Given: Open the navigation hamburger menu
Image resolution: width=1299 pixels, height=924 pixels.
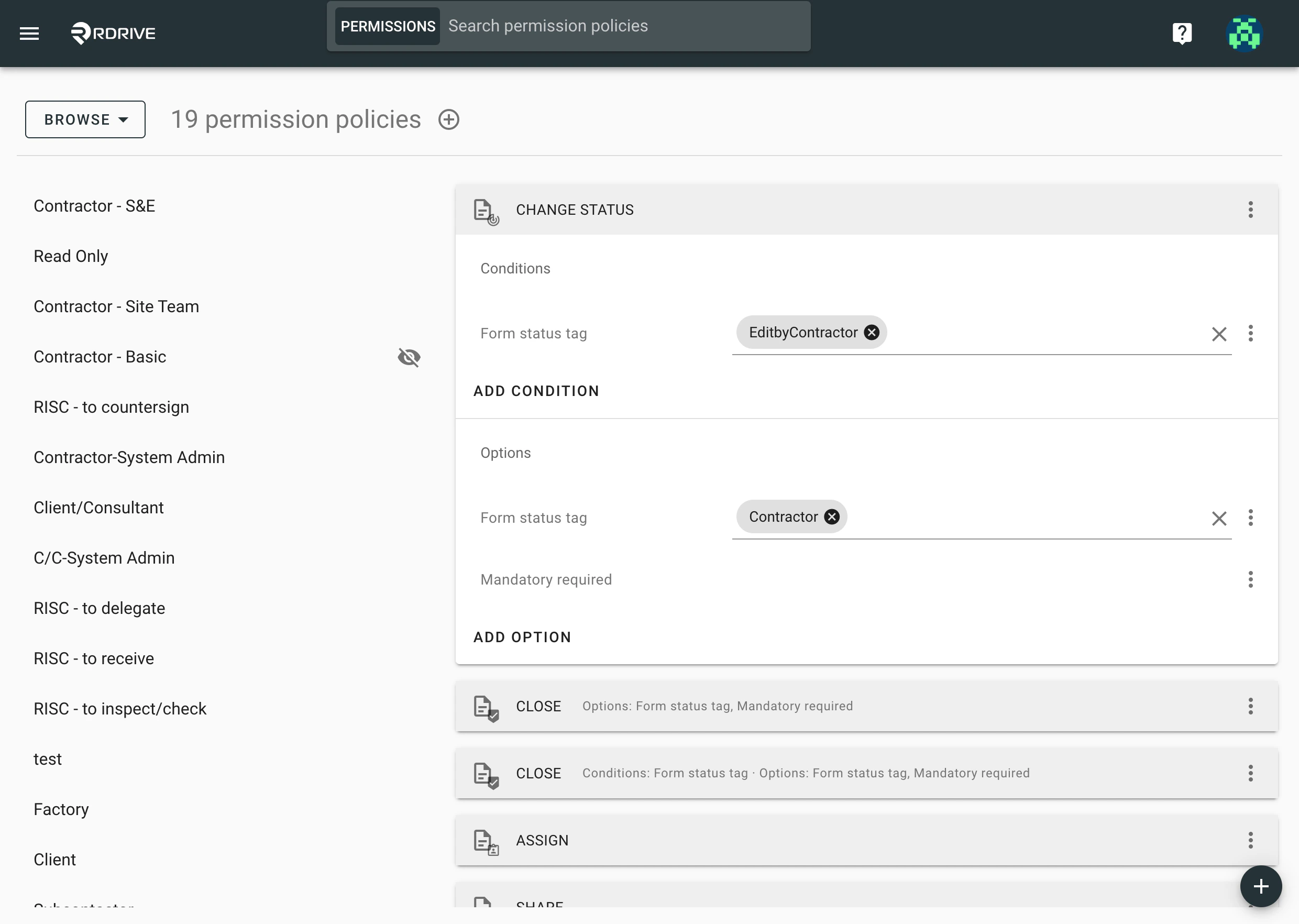Looking at the screenshot, I should (28, 33).
